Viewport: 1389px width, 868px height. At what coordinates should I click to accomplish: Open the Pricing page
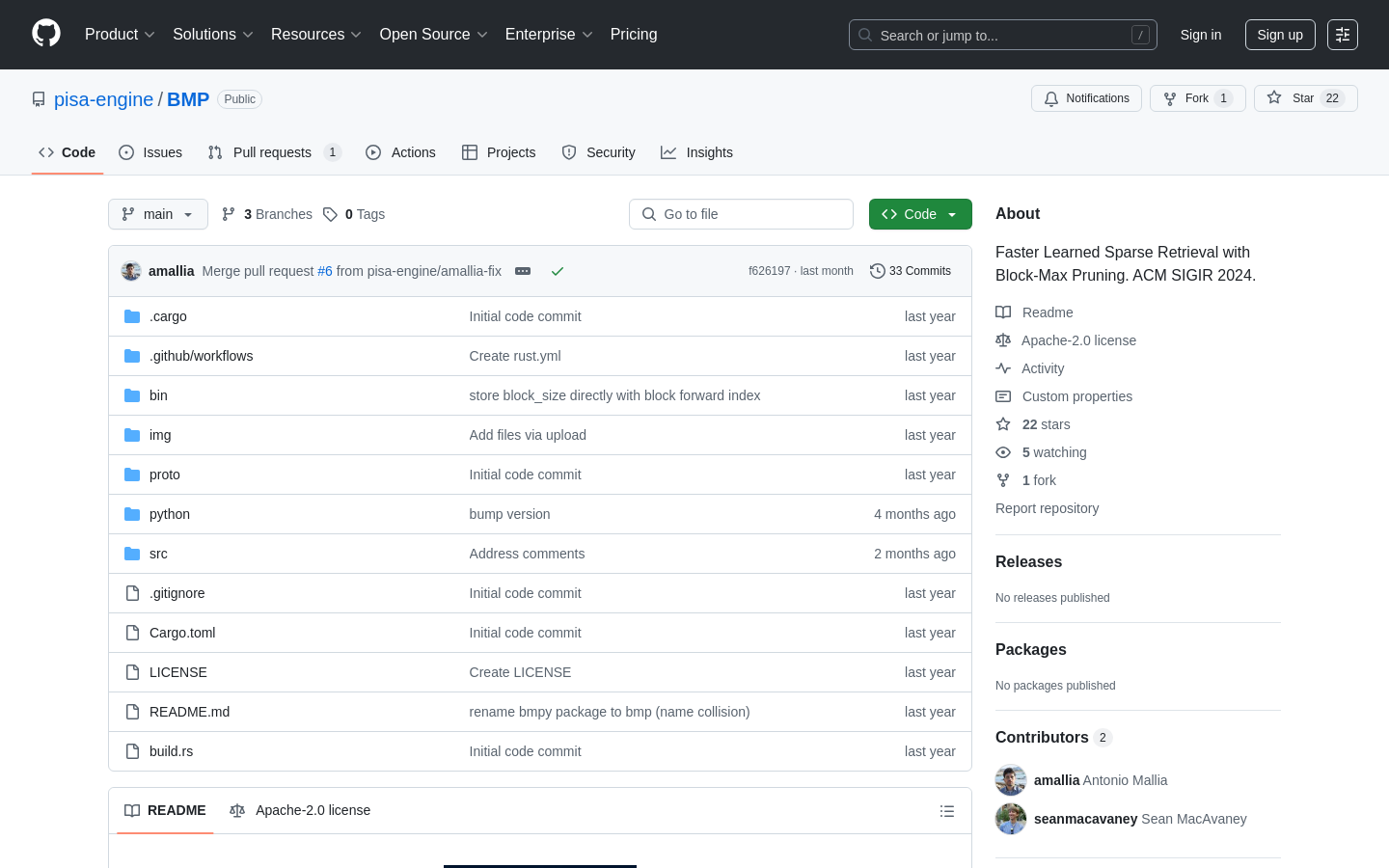634,35
